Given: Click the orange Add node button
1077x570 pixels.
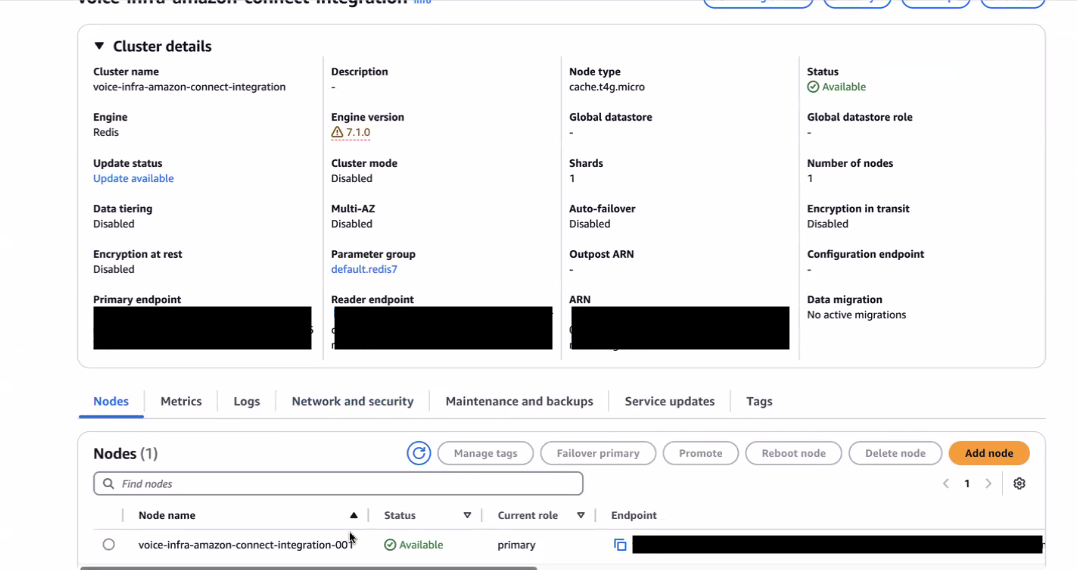Looking at the screenshot, I should pos(989,453).
